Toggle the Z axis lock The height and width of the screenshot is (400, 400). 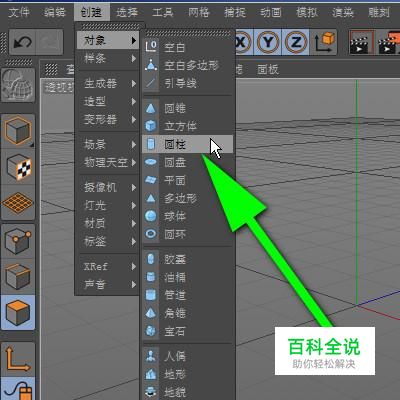(296, 42)
